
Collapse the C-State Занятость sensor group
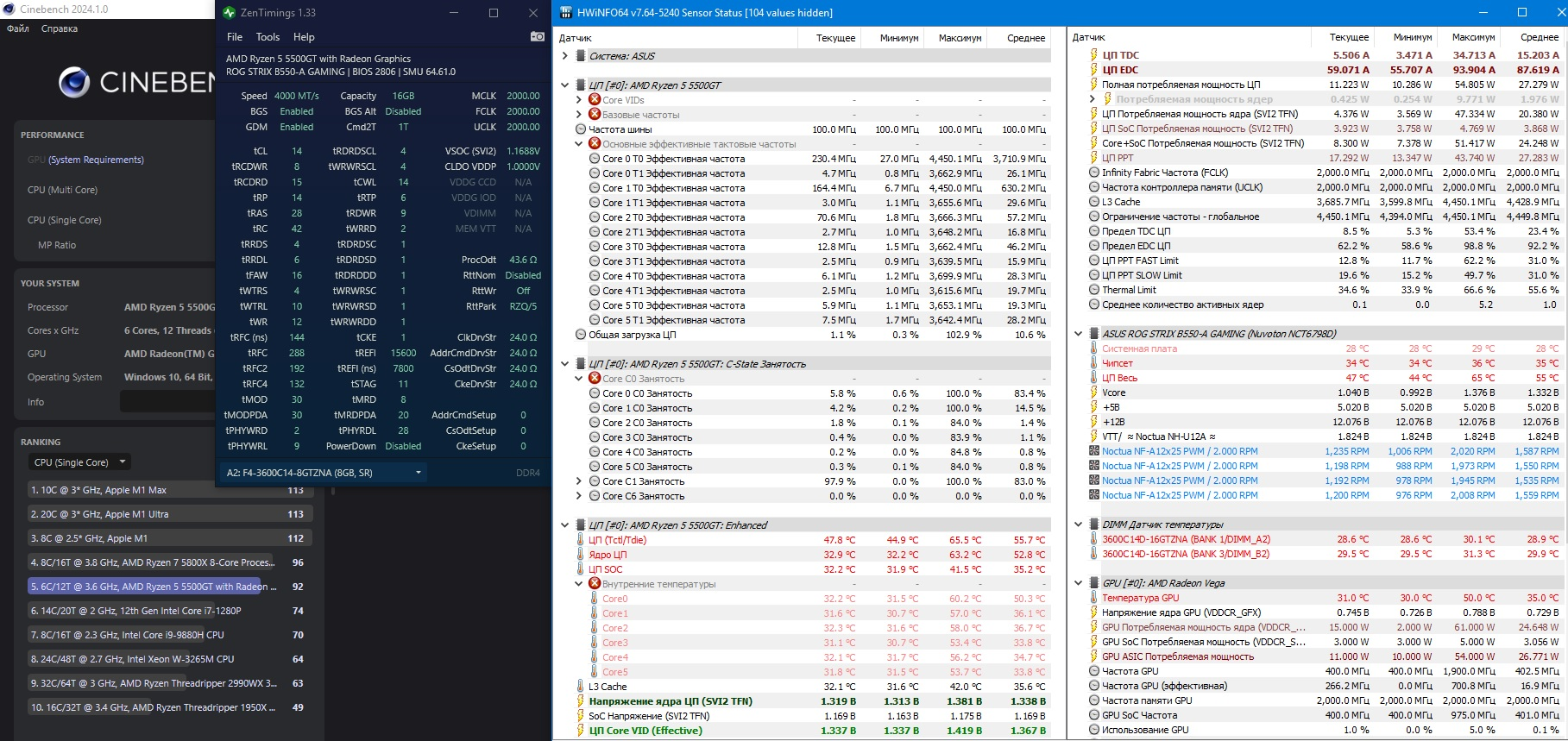(565, 364)
